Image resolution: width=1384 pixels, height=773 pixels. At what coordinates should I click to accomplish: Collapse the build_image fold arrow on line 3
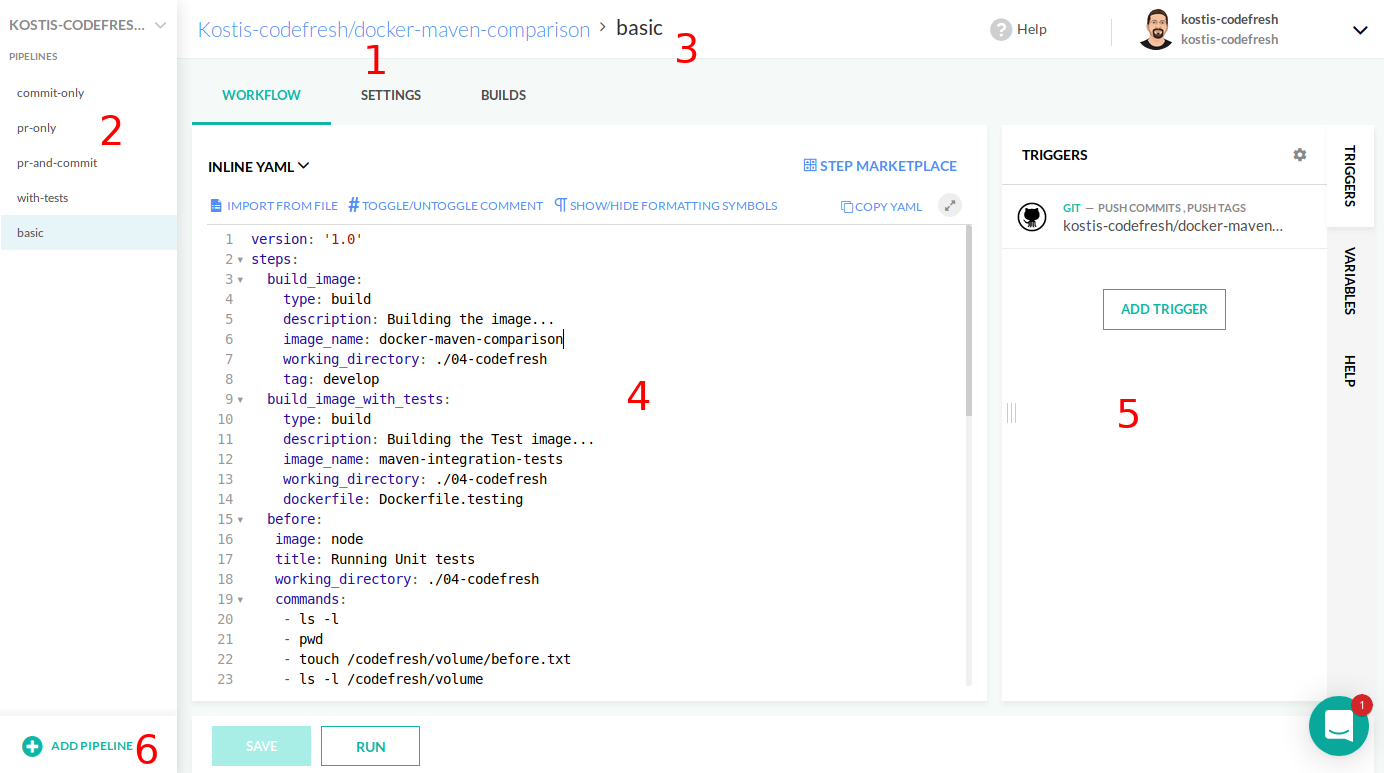pos(241,280)
